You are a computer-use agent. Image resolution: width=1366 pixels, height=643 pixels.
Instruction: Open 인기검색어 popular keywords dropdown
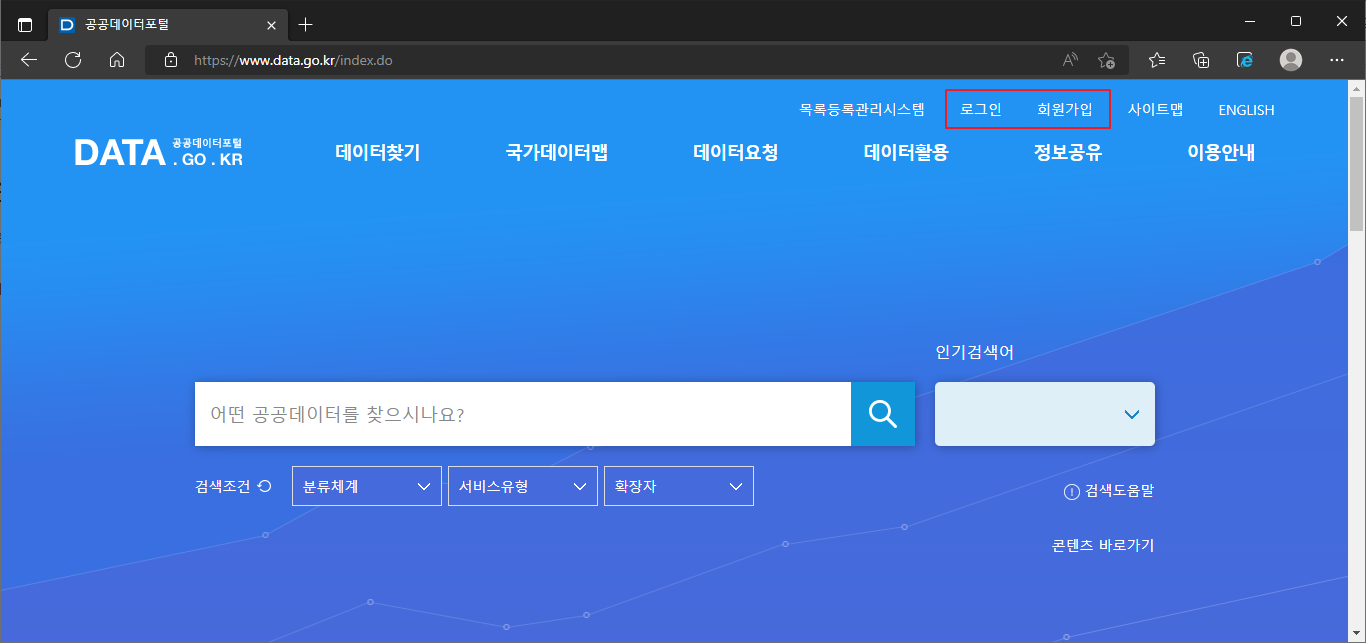(1045, 414)
